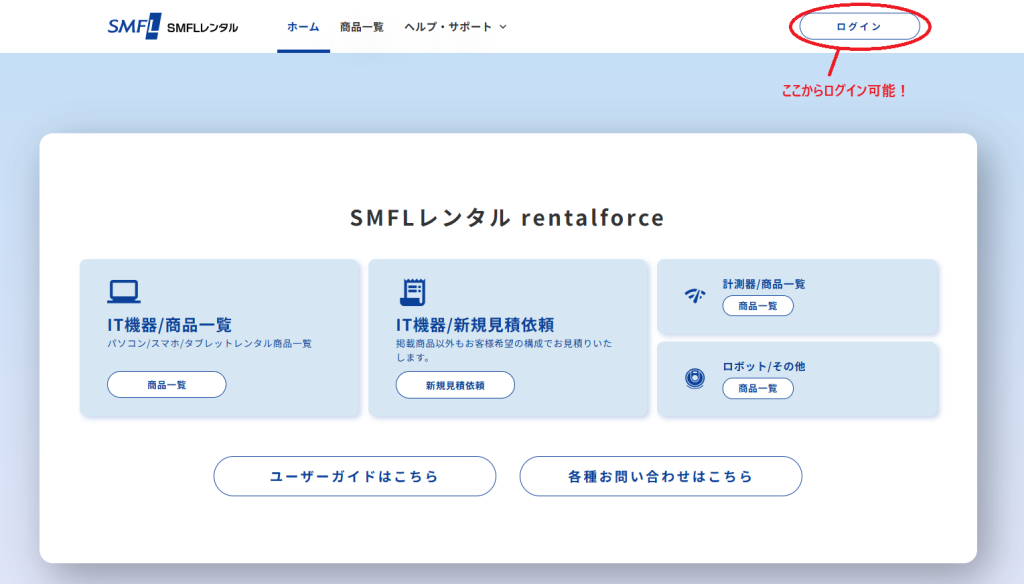Click the SMFL logo in the header
Screen dimensions: 1024x584
click(x=172, y=26)
